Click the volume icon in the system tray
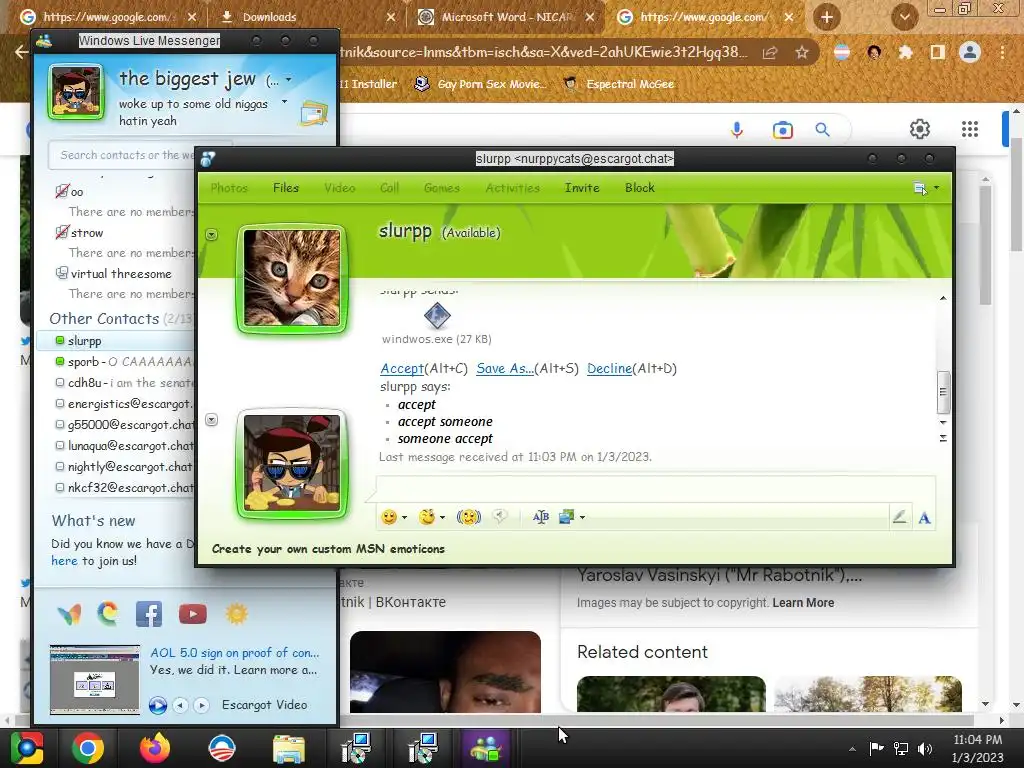The height and width of the screenshot is (768, 1024). coord(925,749)
